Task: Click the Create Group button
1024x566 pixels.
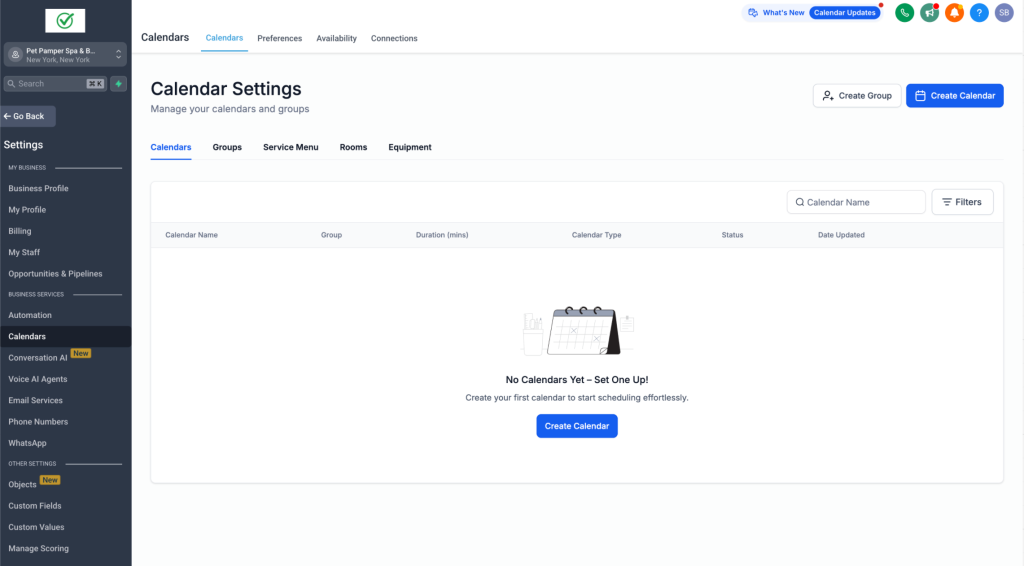Action: [x=857, y=96]
